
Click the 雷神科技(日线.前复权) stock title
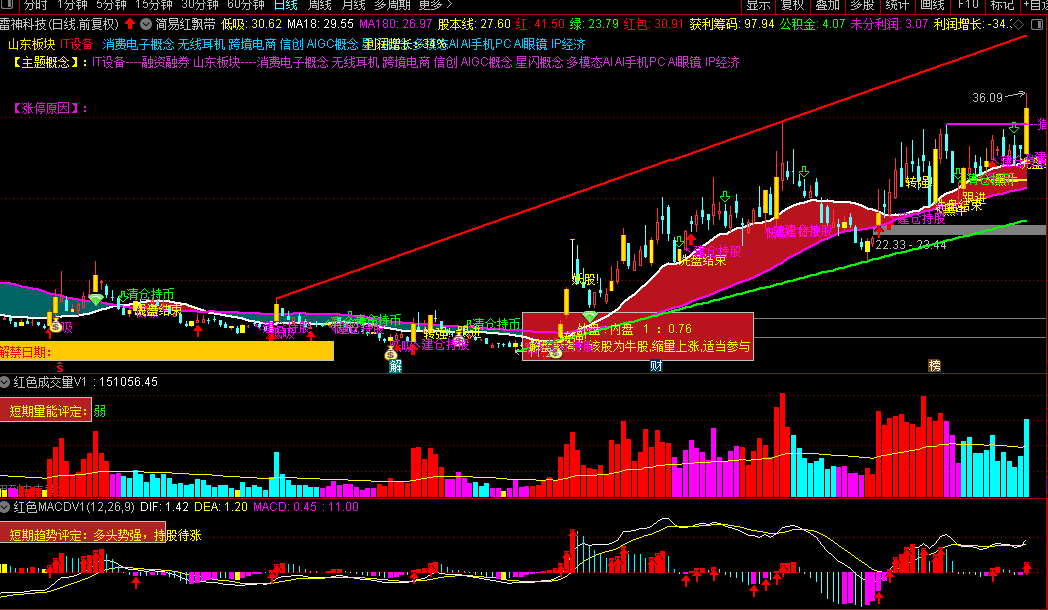point(59,24)
